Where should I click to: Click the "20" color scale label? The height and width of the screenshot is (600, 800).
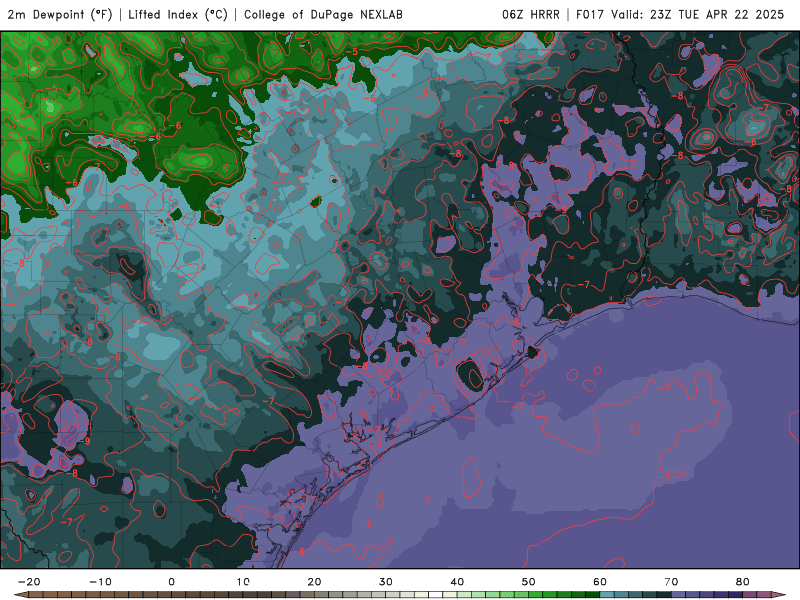[x=314, y=582]
